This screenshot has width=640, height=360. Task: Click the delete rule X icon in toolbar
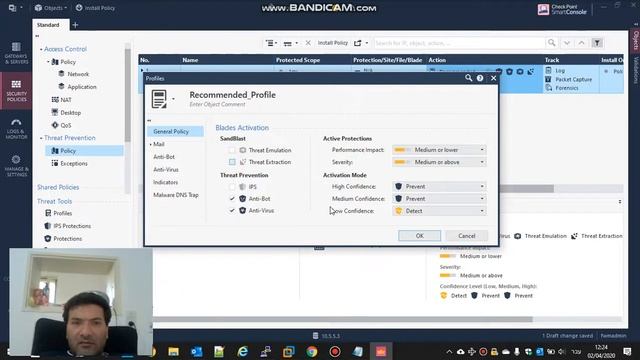point(308,43)
